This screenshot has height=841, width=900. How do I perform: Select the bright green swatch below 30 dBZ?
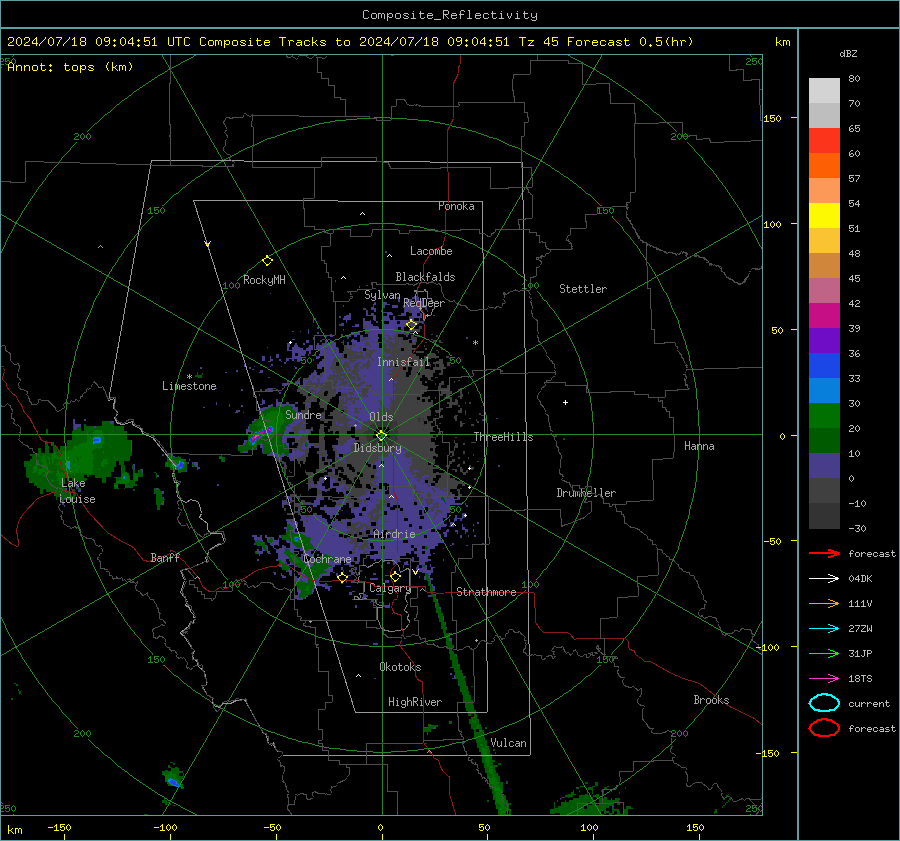824,415
